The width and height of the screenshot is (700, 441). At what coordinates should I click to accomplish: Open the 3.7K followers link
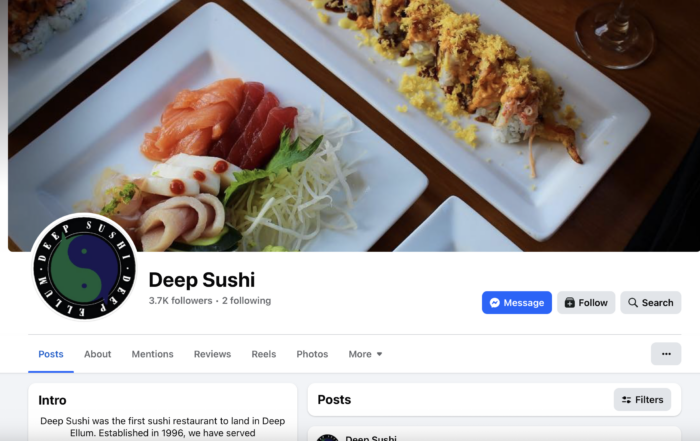pos(180,301)
